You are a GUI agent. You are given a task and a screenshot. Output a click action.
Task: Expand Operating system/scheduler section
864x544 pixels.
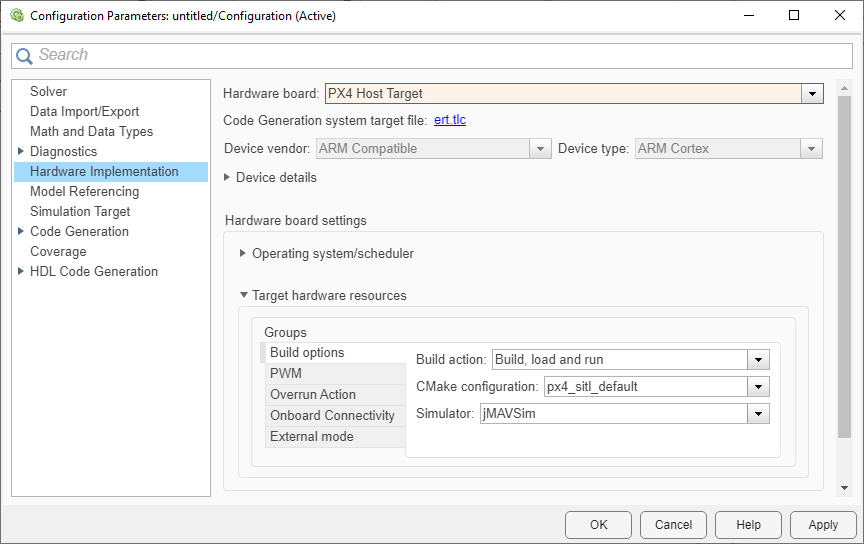click(243, 253)
